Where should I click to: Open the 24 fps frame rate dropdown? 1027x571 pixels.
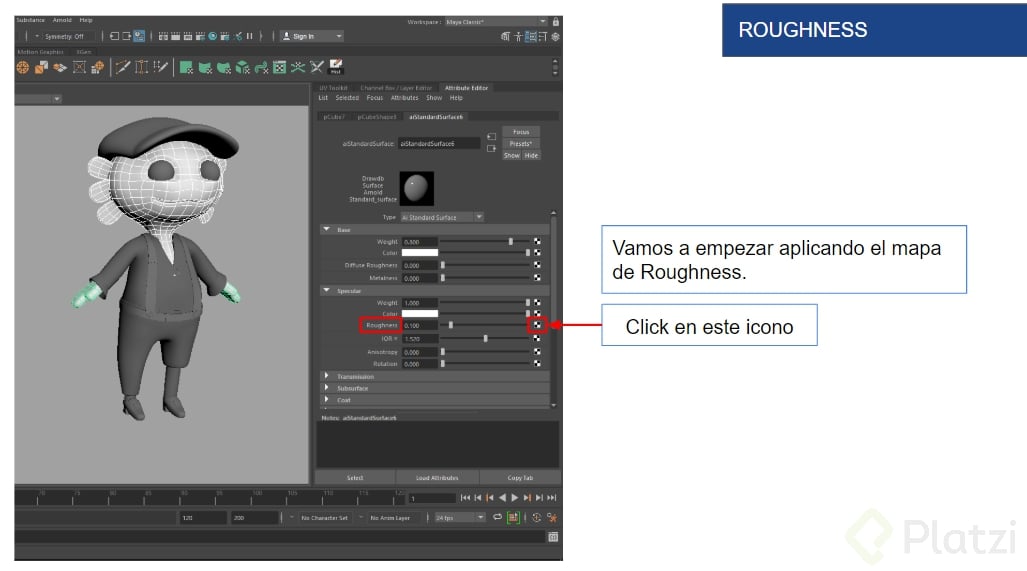pyautogui.click(x=460, y=518)
